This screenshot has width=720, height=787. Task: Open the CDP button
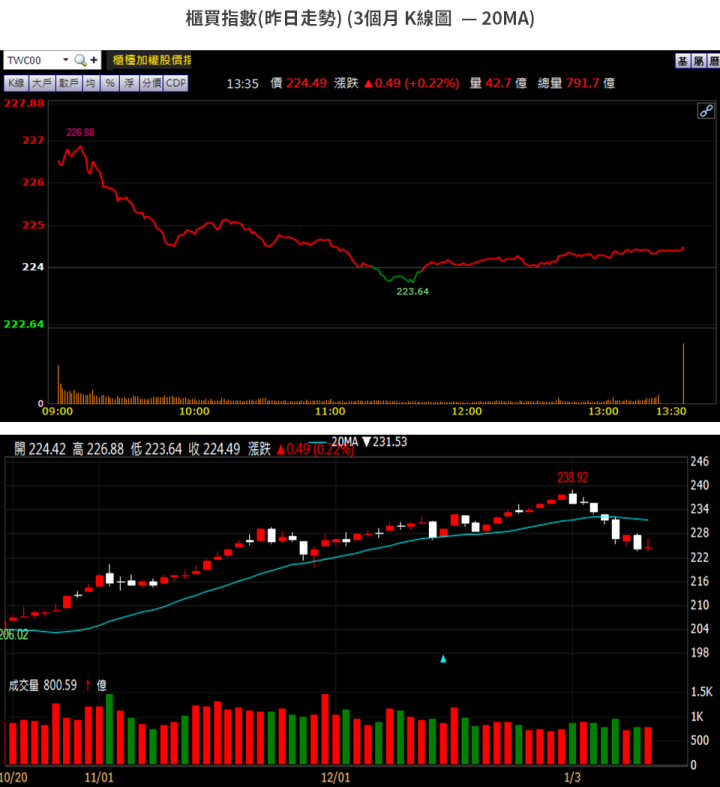(176, 83)
